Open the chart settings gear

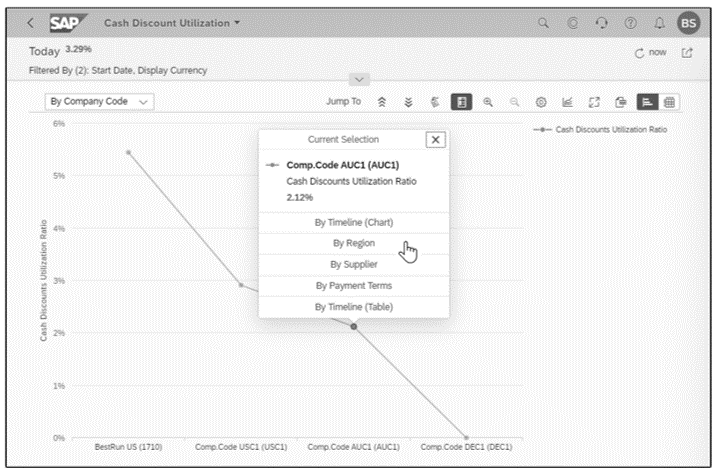tap(541, 102)
